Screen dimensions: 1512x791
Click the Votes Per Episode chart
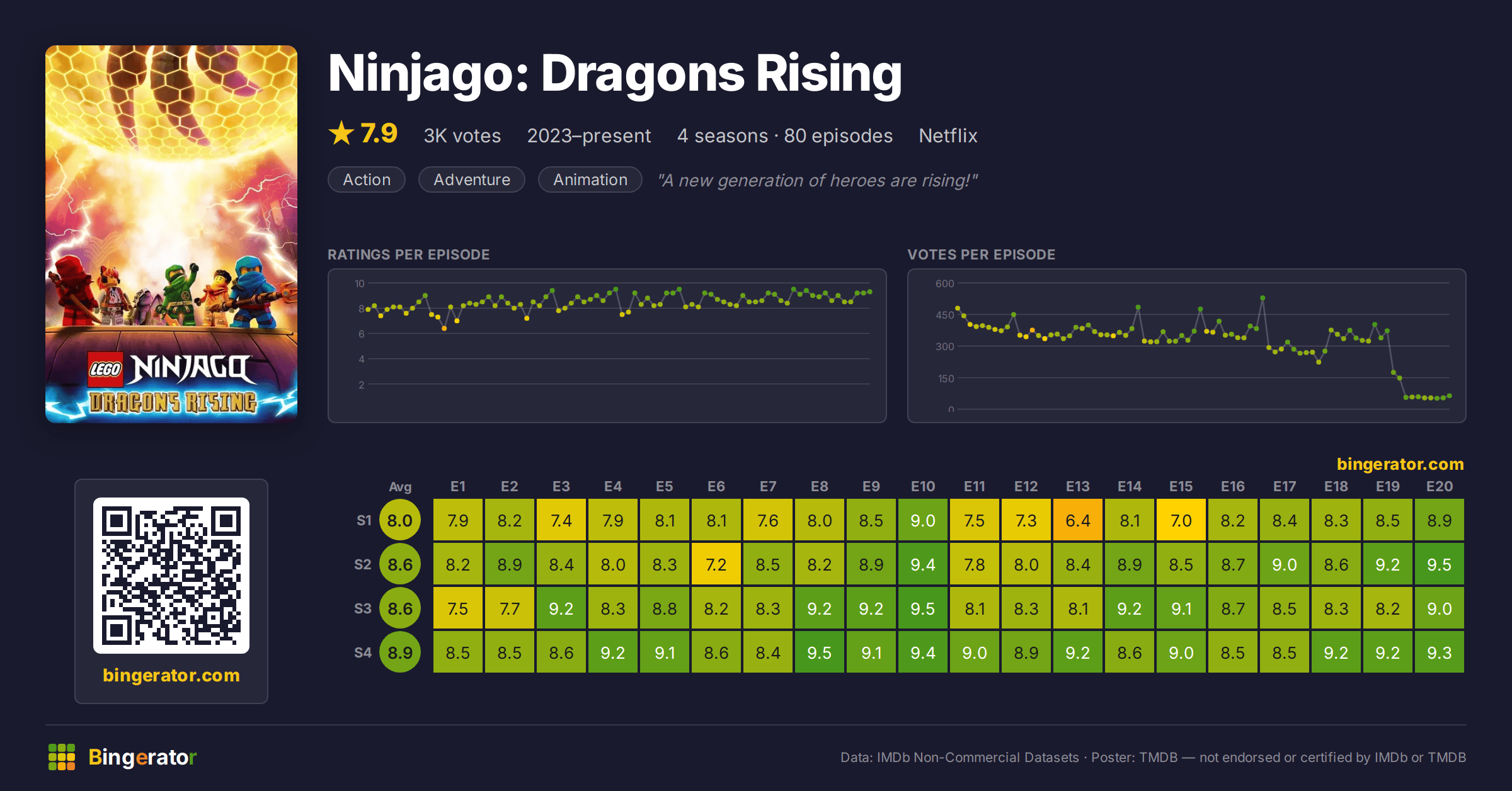pyautogui.click(x=1187, y=346)
